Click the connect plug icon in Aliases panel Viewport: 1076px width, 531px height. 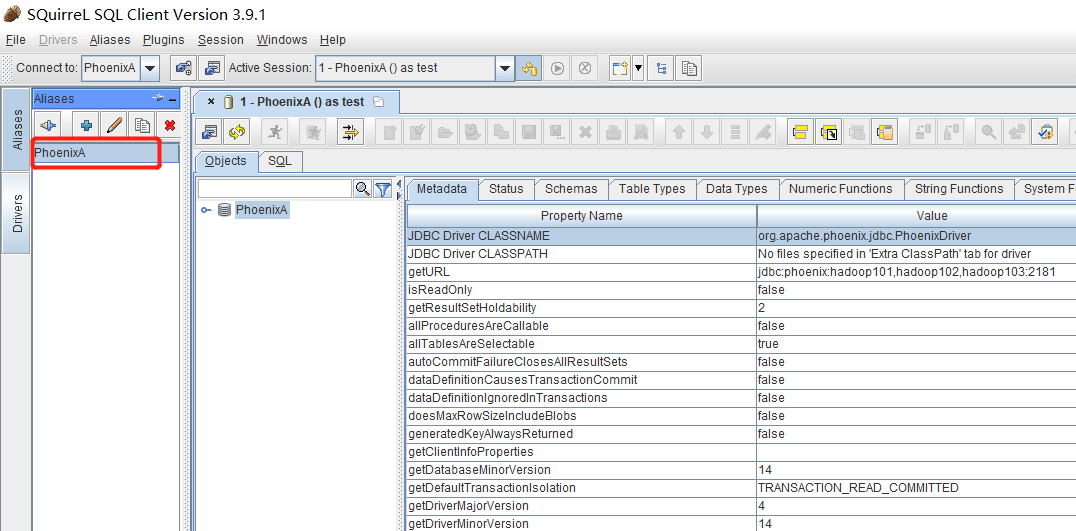pos(49,125)
